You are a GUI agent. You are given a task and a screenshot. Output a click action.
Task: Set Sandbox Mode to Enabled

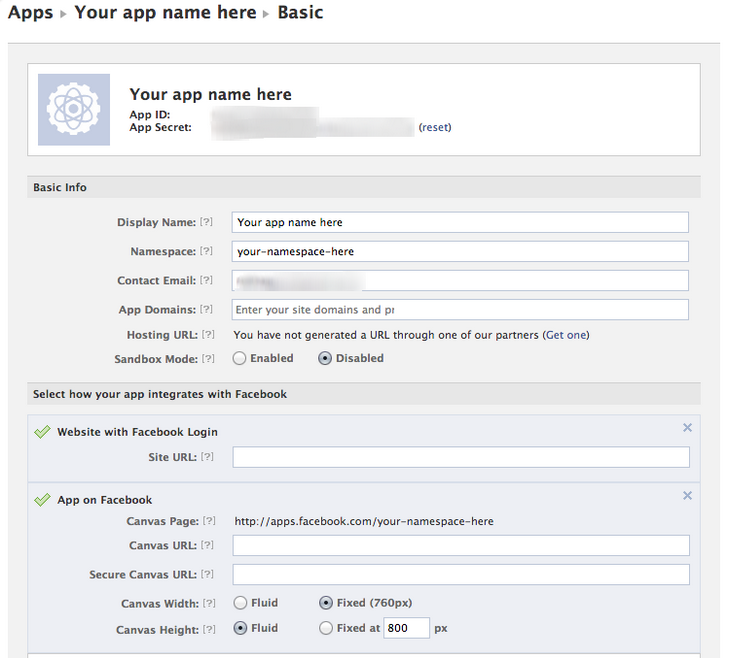[x=239, y=358]
